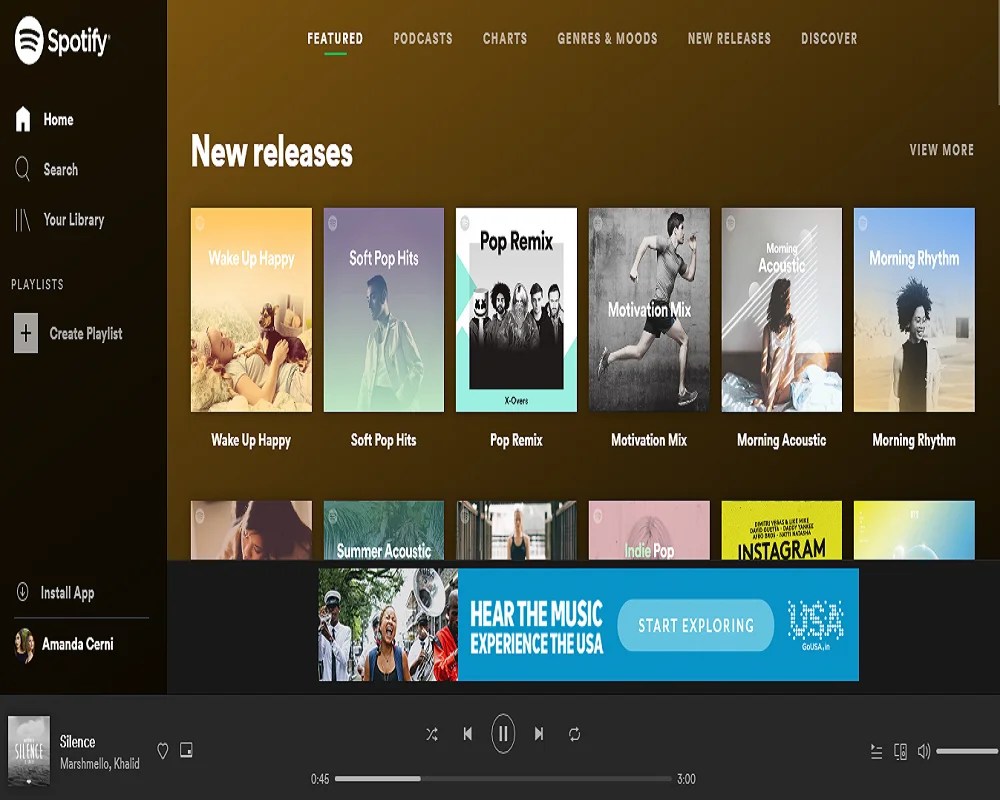Switch to the Charts tab

pyautogui.click(x=505, y=38)
